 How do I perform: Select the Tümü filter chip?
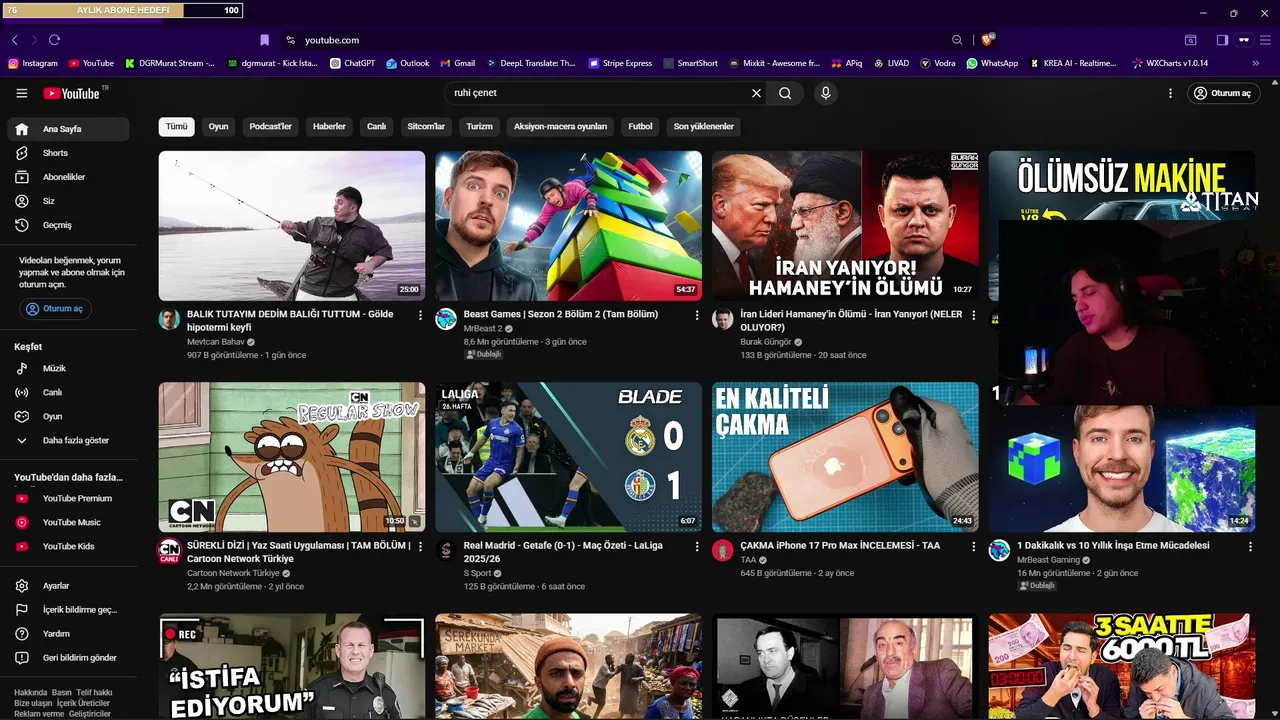point(176,127)
